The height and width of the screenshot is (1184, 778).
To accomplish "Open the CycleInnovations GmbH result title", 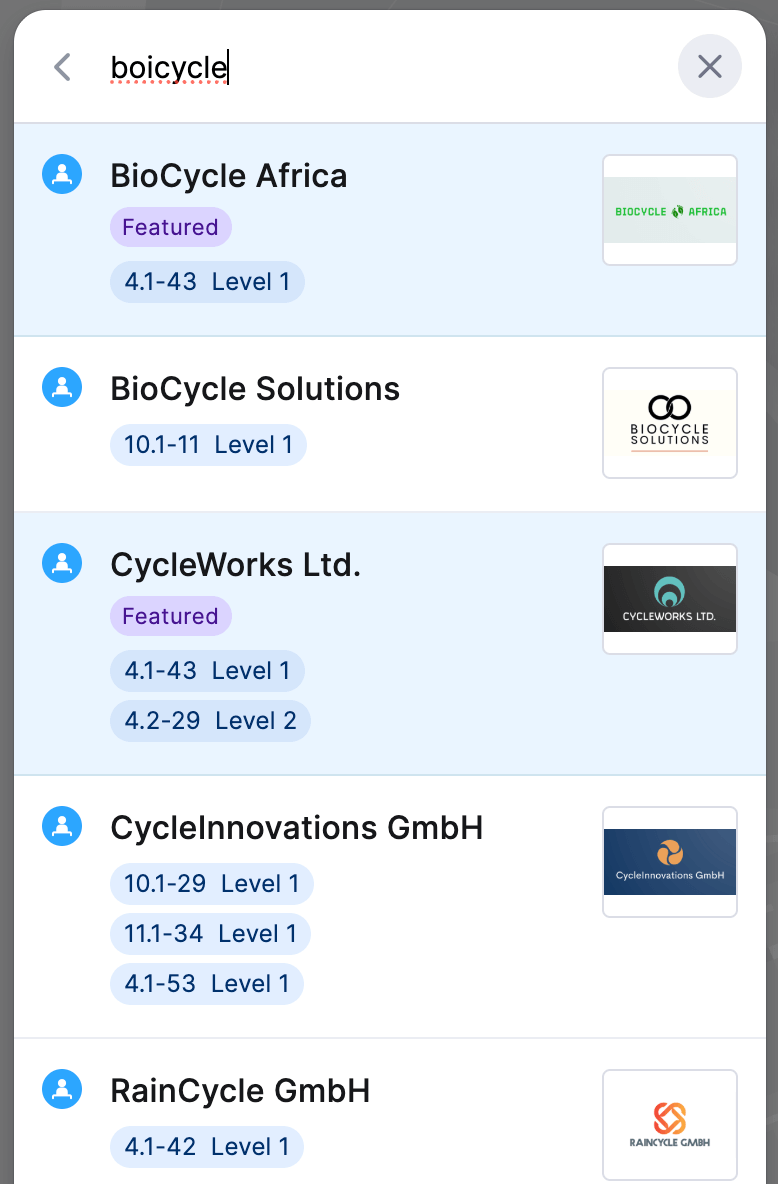I will 296,828.
